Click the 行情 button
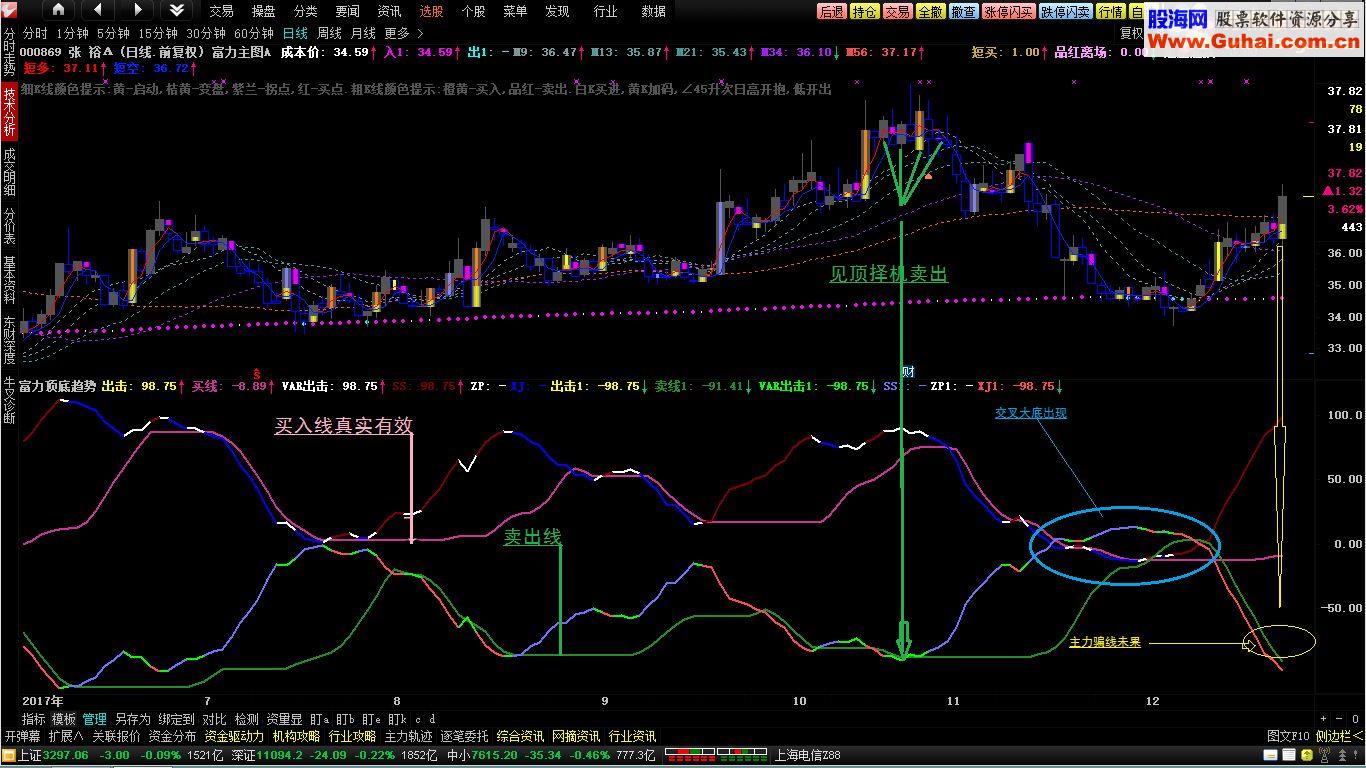This screenshot has height=768, width=1366. click(x=1110, y=11)
